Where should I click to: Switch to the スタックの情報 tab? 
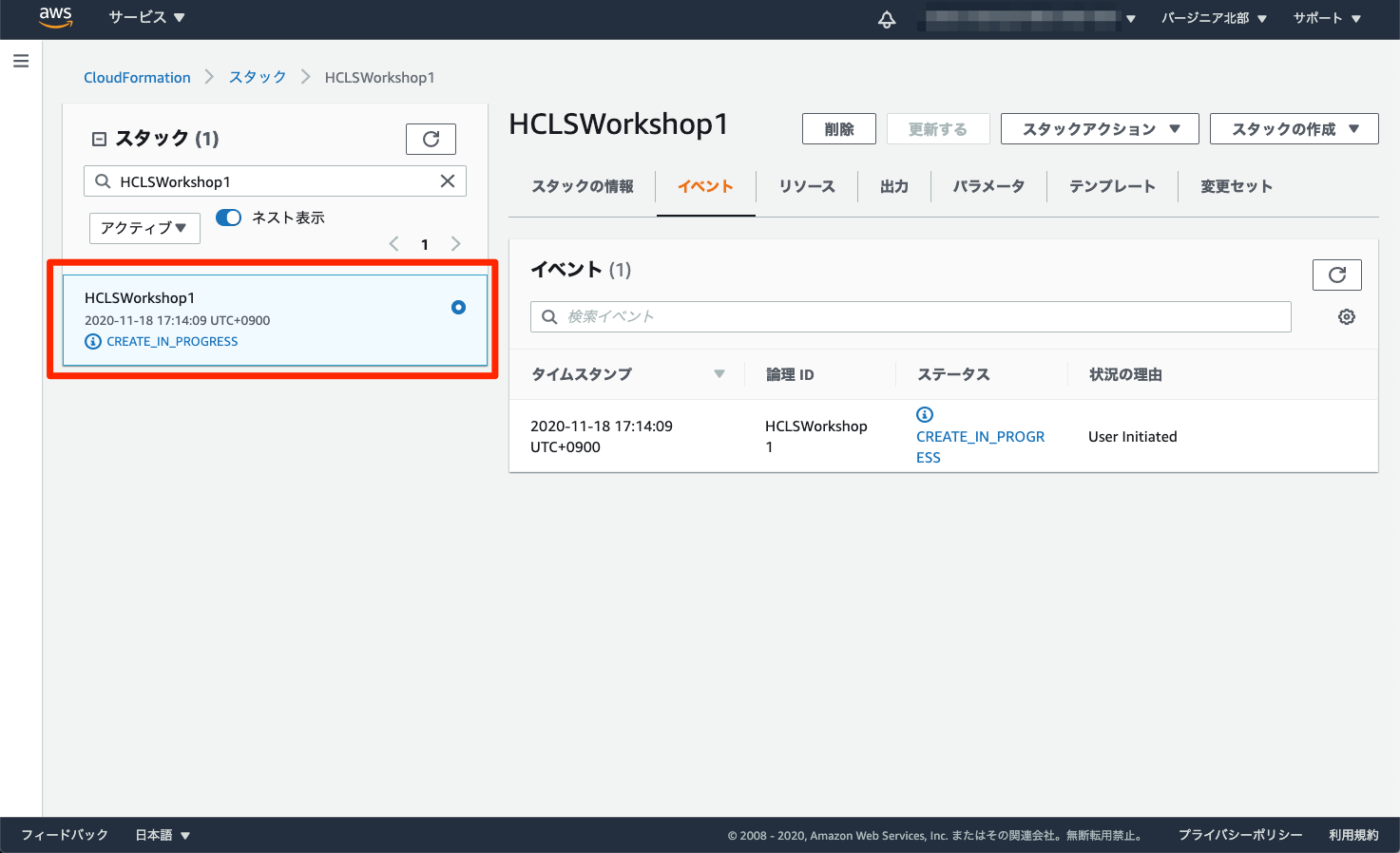(x=583, y=186)
